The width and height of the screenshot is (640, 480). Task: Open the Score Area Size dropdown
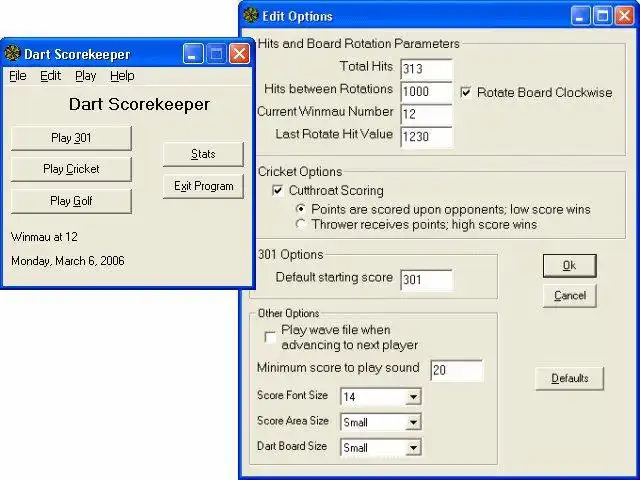pyautogui.click(x=413, y=422)
